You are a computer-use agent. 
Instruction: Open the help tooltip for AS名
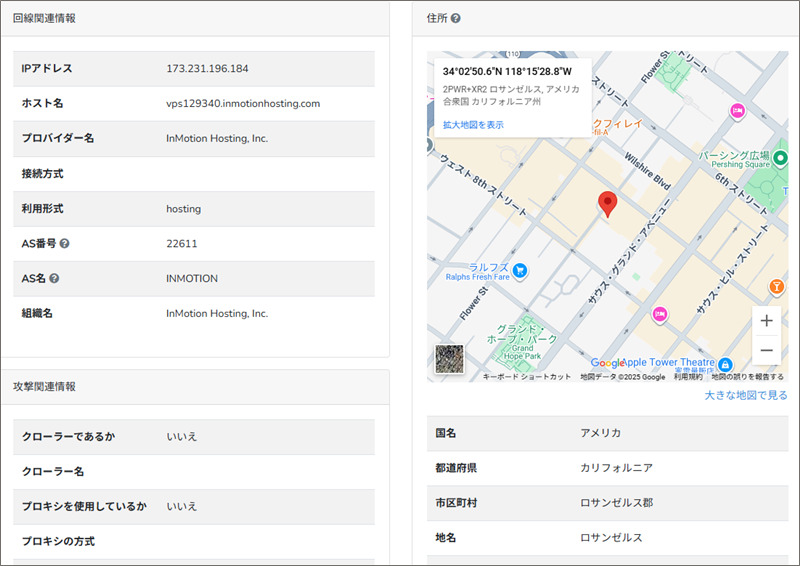point(54,279)
